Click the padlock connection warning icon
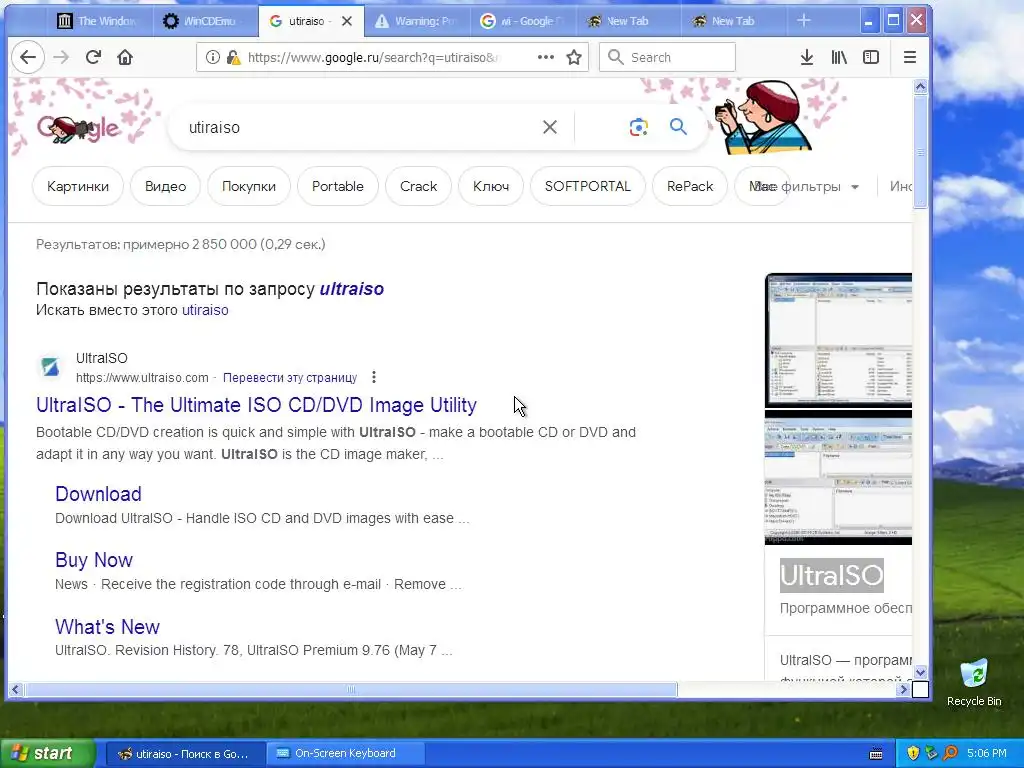 tap(233, 57)
